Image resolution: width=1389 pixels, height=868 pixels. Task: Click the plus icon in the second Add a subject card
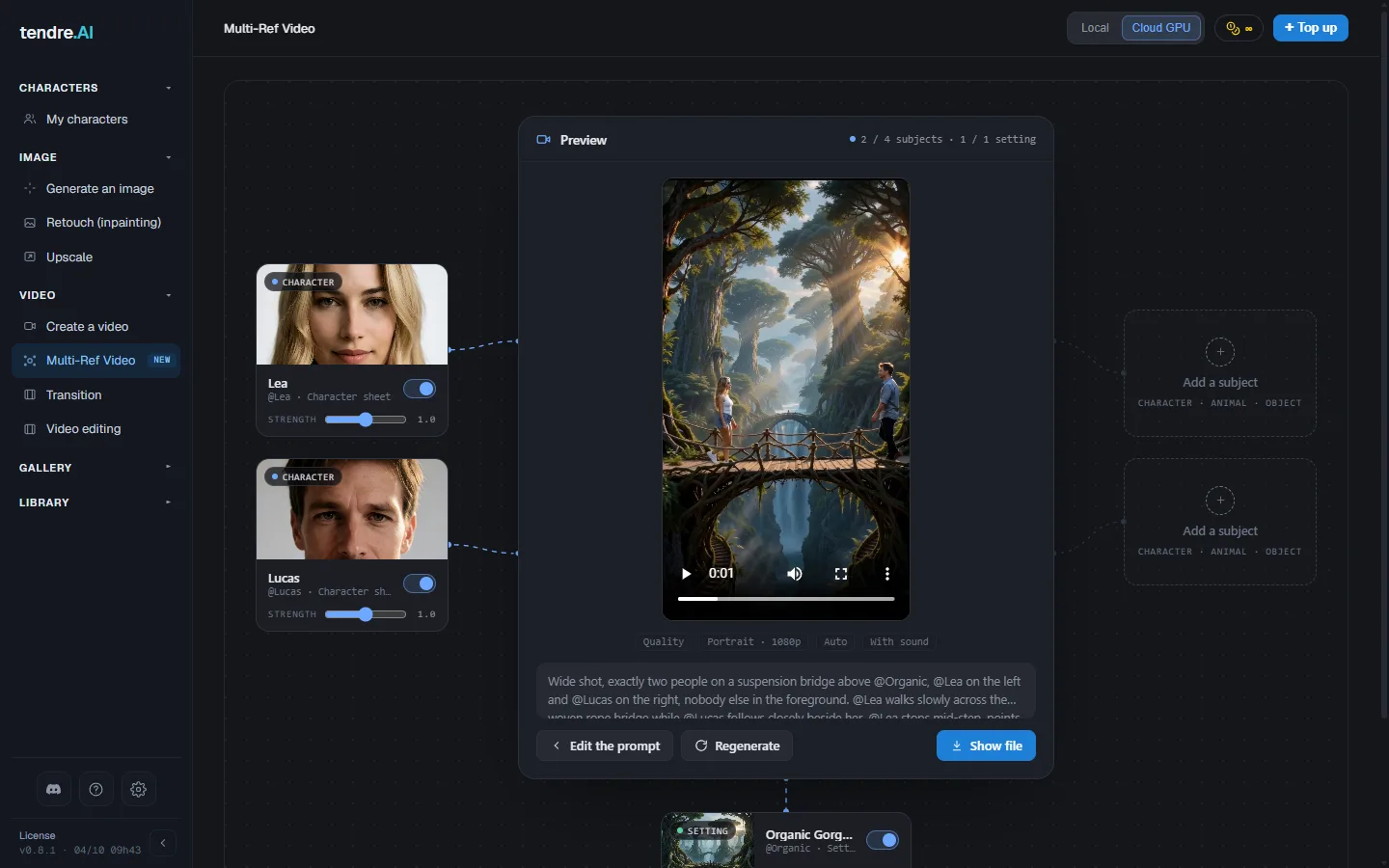(1220, 501)
